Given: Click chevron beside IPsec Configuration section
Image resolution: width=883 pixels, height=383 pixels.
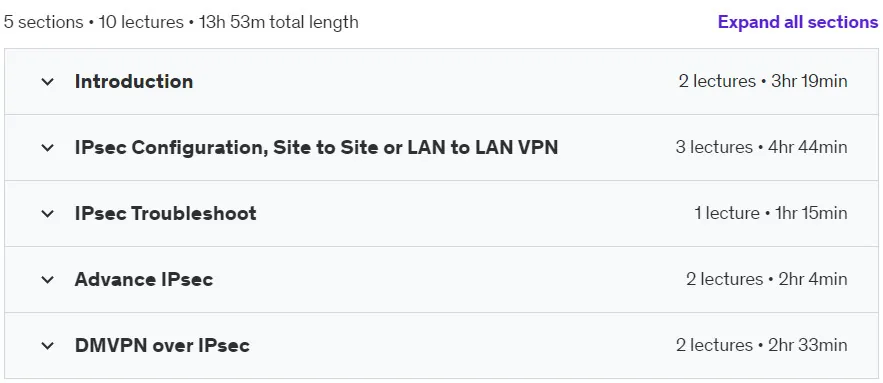Looking at the screenshot, I should (48, 148).
